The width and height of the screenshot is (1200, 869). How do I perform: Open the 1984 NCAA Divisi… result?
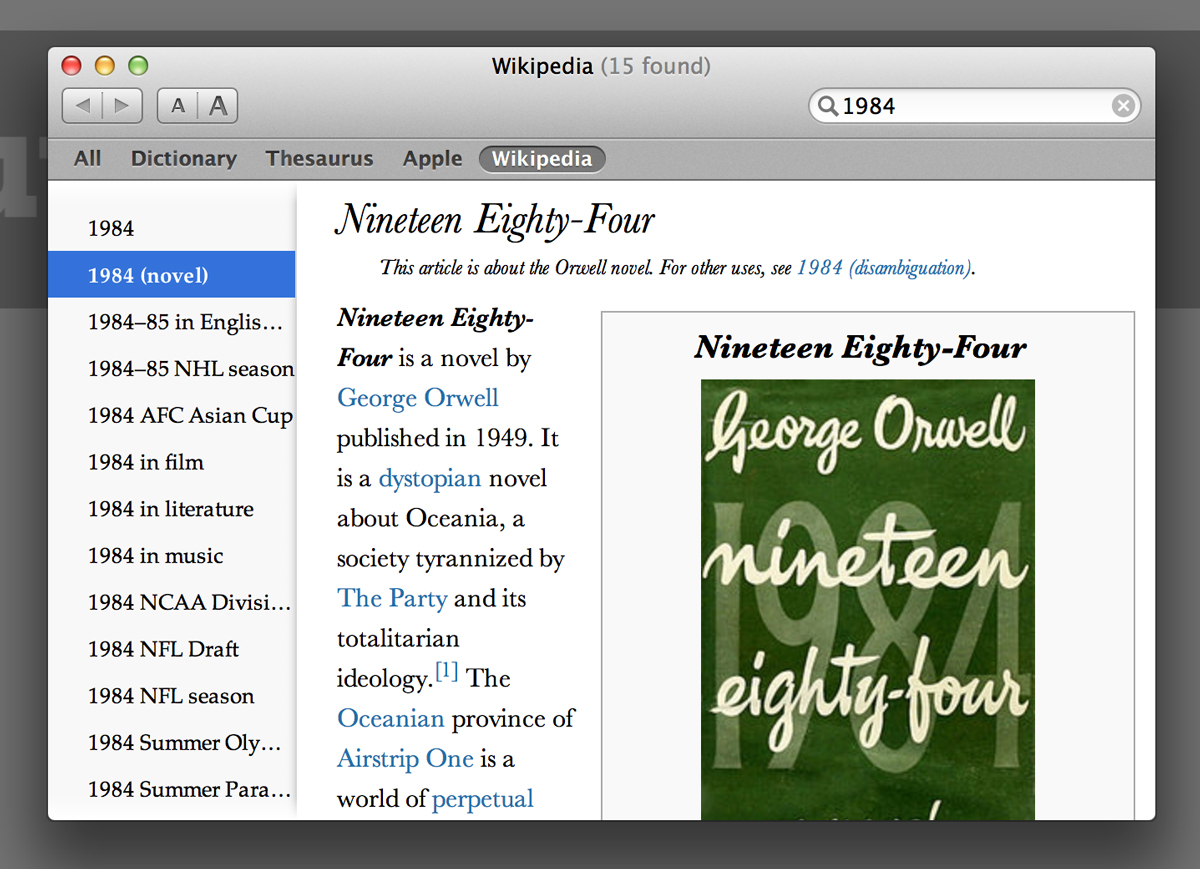pos(172,602)
